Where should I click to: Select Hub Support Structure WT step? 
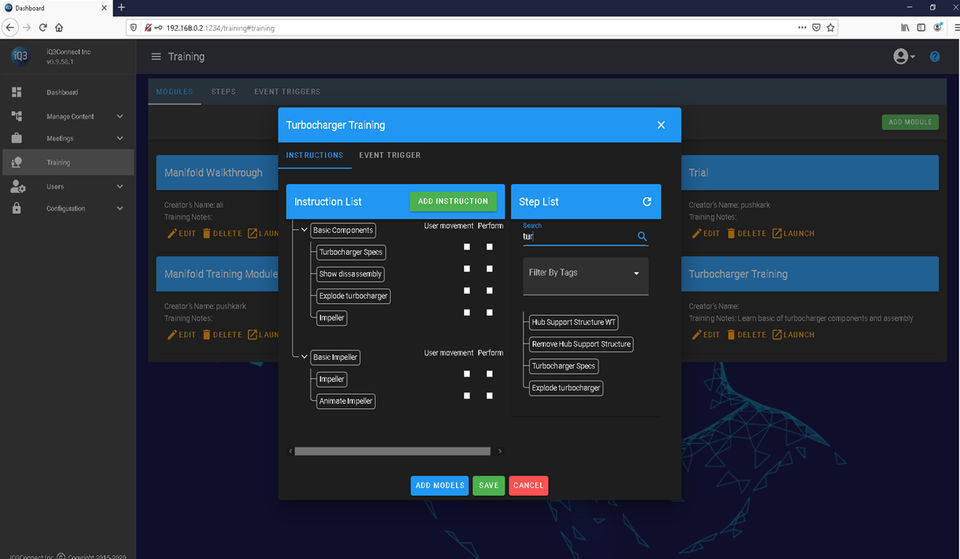pyautogui.click(x=573, y=322)
